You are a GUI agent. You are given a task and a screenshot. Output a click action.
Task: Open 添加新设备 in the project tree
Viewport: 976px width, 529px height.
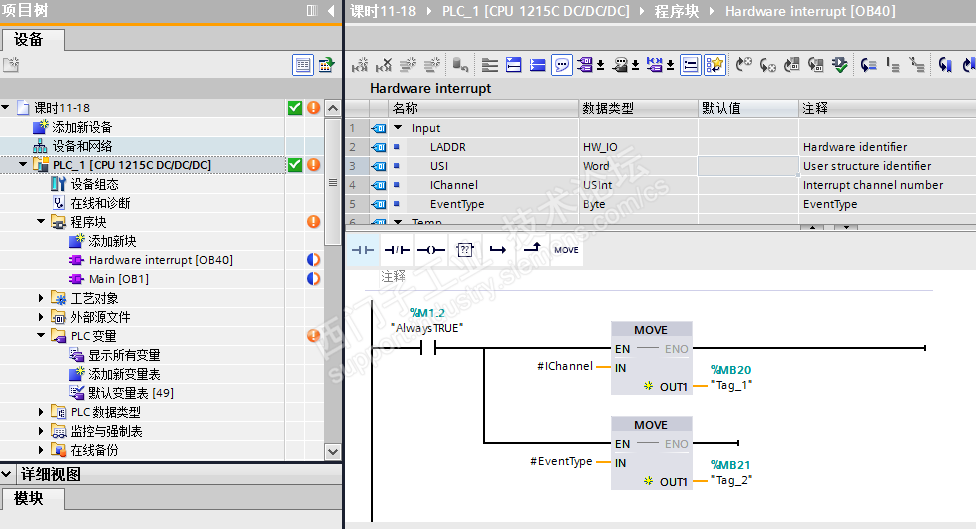coord(82,127)
